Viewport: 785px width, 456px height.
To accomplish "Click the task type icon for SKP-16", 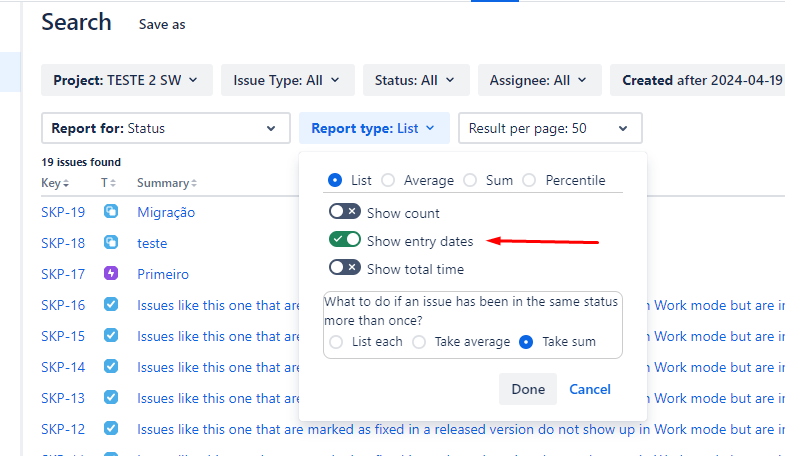I will click(x=111, y=304).
